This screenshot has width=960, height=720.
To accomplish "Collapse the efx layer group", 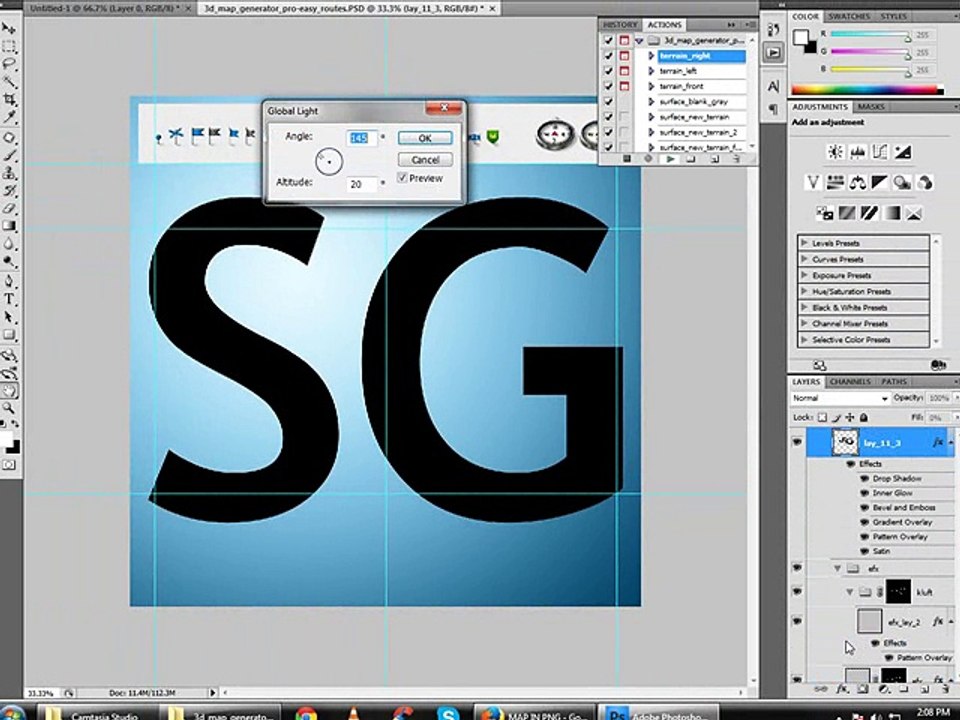I will pyautogui.click(x=837, y=568).
